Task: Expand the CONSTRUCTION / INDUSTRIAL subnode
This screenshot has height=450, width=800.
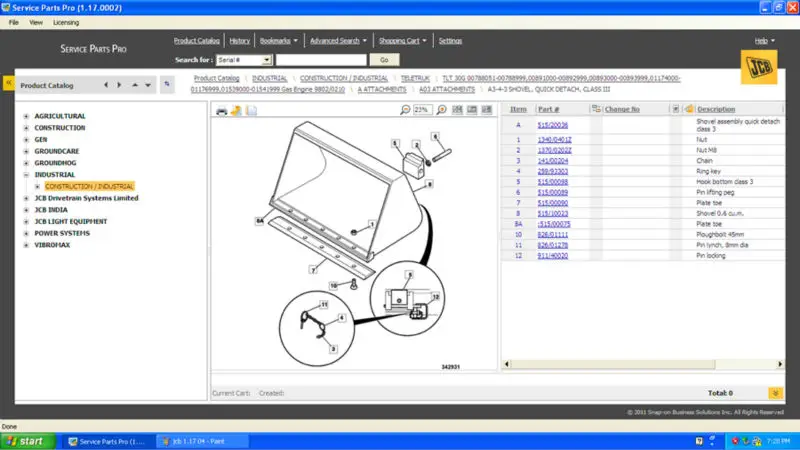Action: (37, 187)
